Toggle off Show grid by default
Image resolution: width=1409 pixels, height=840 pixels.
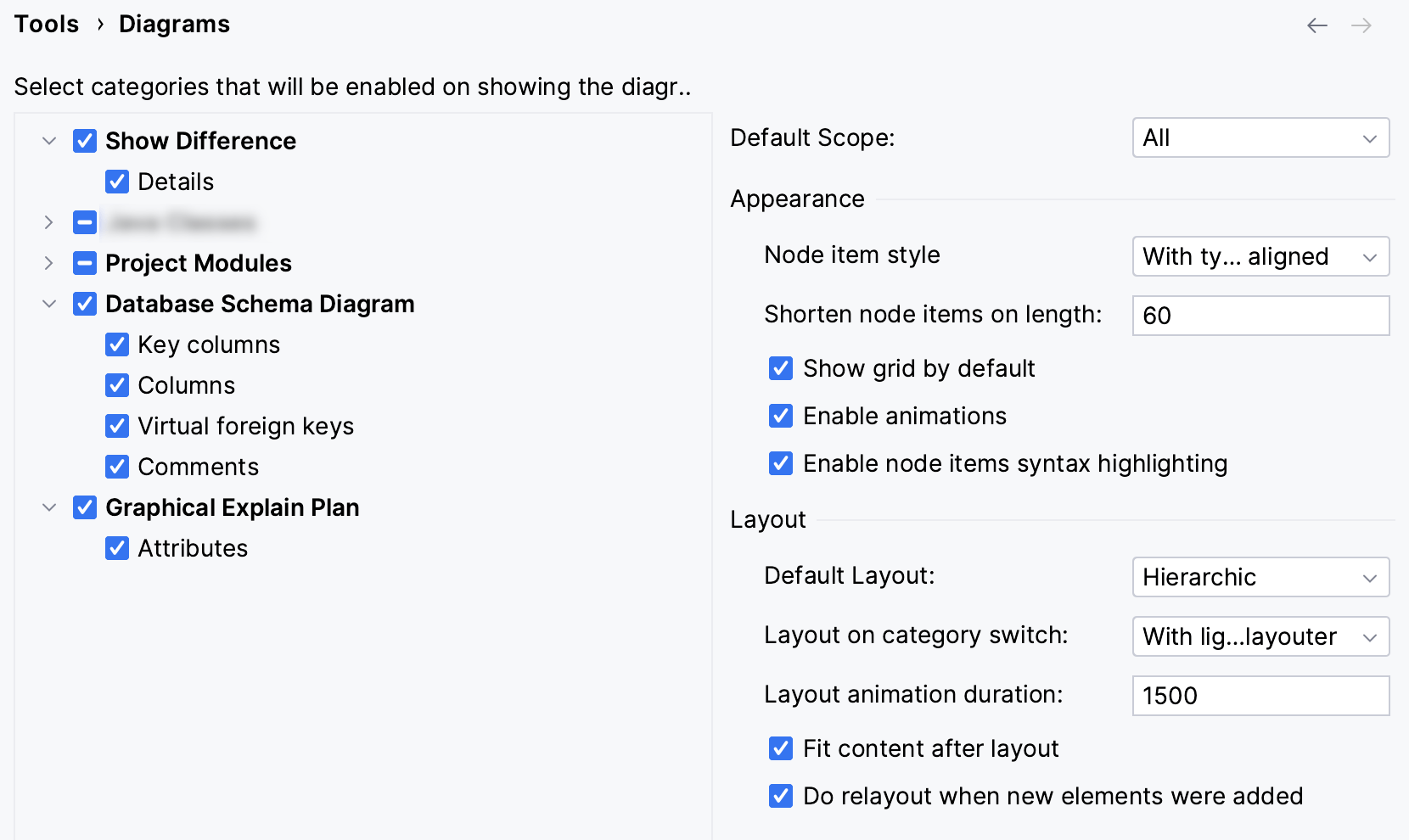pos(780,368)
